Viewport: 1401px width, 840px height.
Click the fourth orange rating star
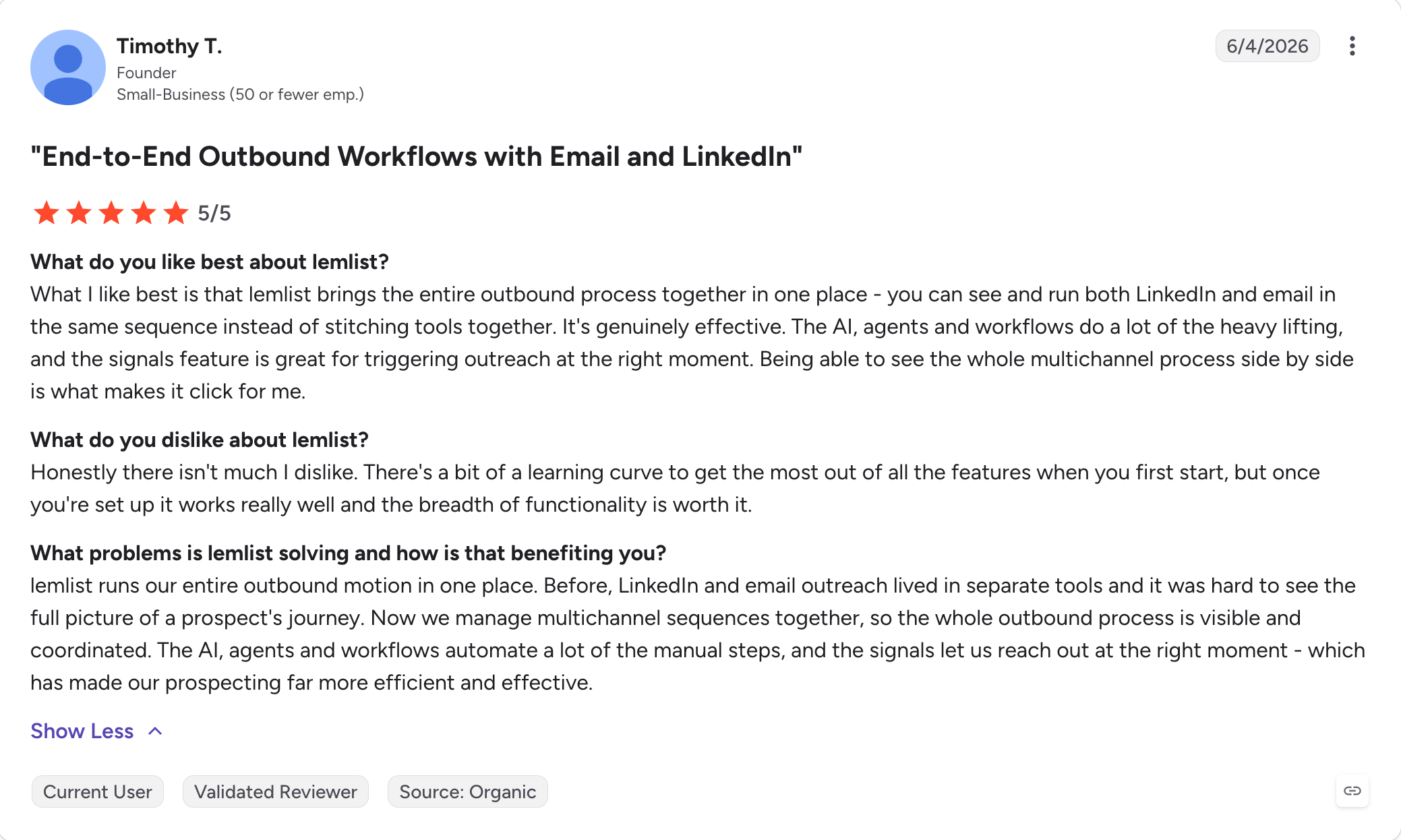point(144,213)
